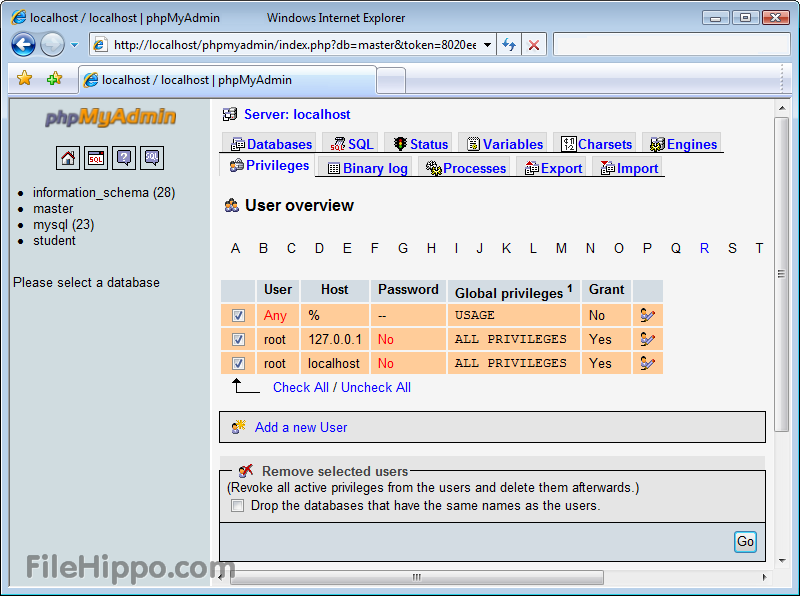The height and width of the screenshot is (596, 800).
Task: Click the scroll up arrow
Action: (782, 108)
